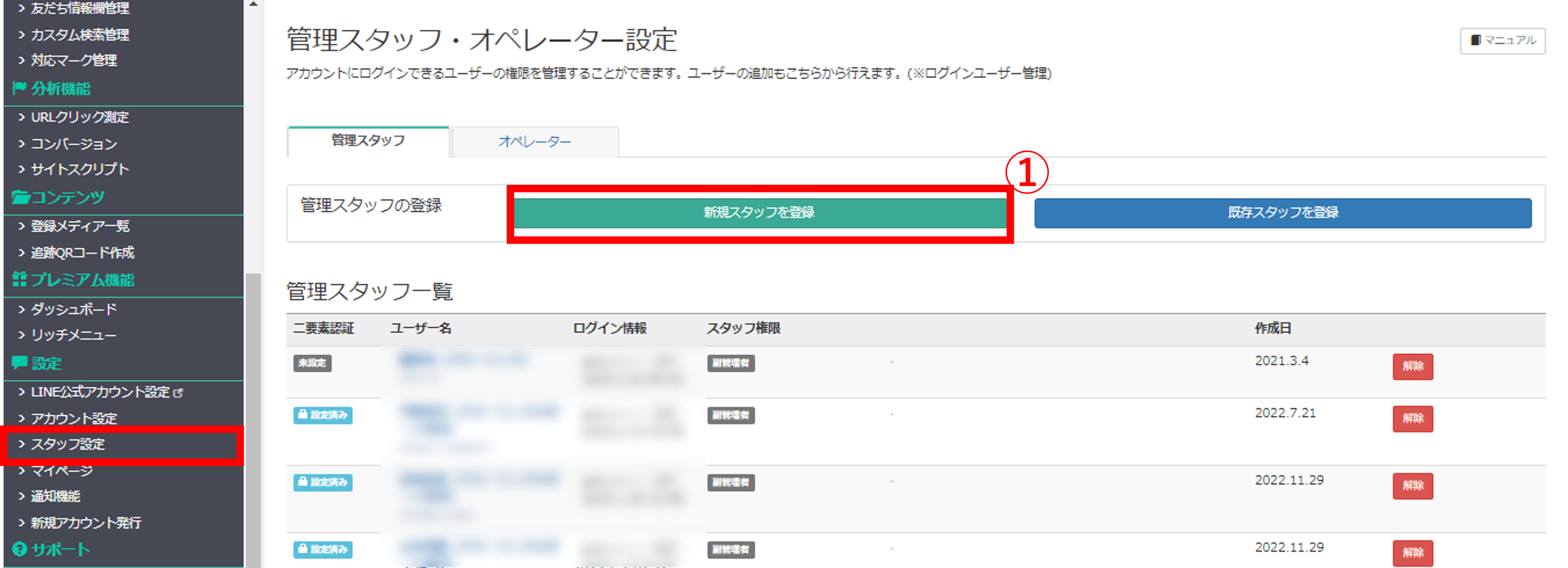Click the sidebar scrollbar thumb

click(254, 420)
